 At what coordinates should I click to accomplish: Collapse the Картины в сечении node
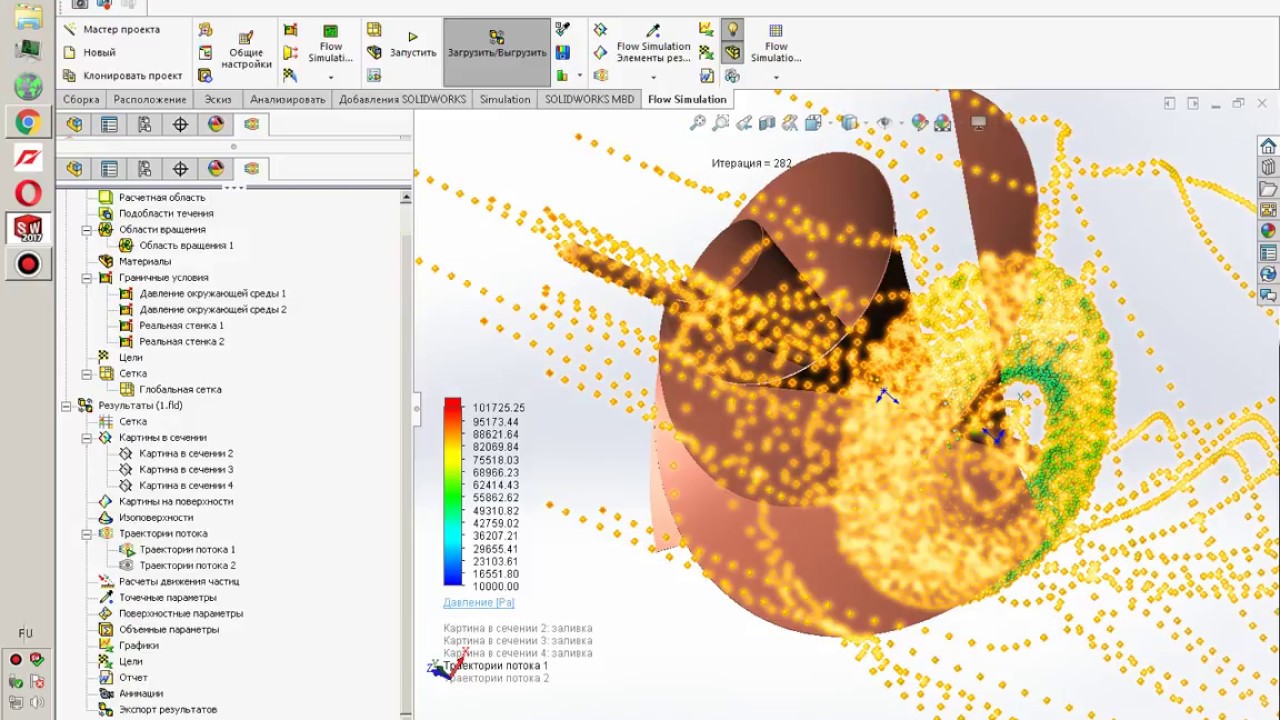coord(88,438)
